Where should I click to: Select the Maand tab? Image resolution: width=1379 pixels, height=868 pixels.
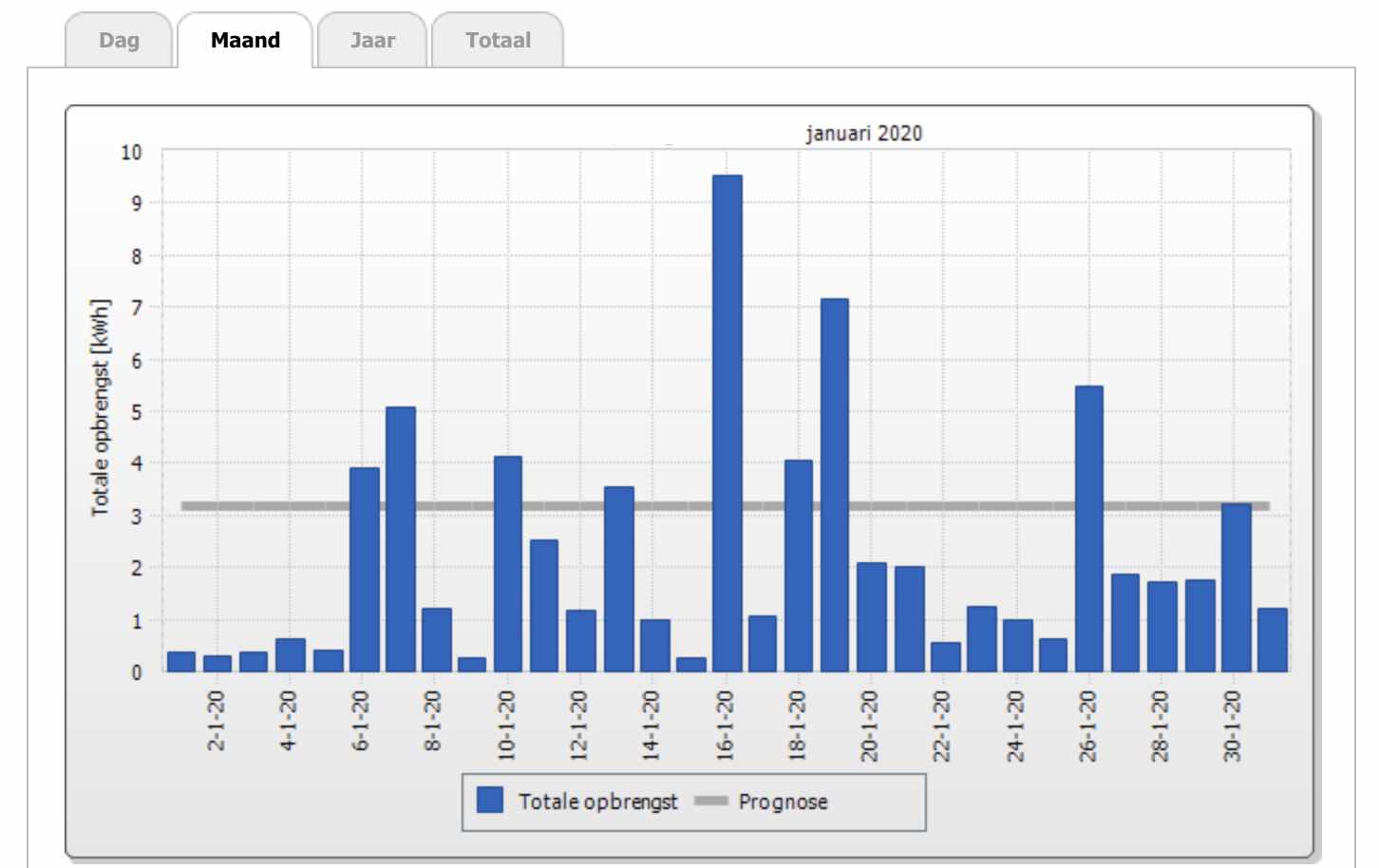[245, 41]
